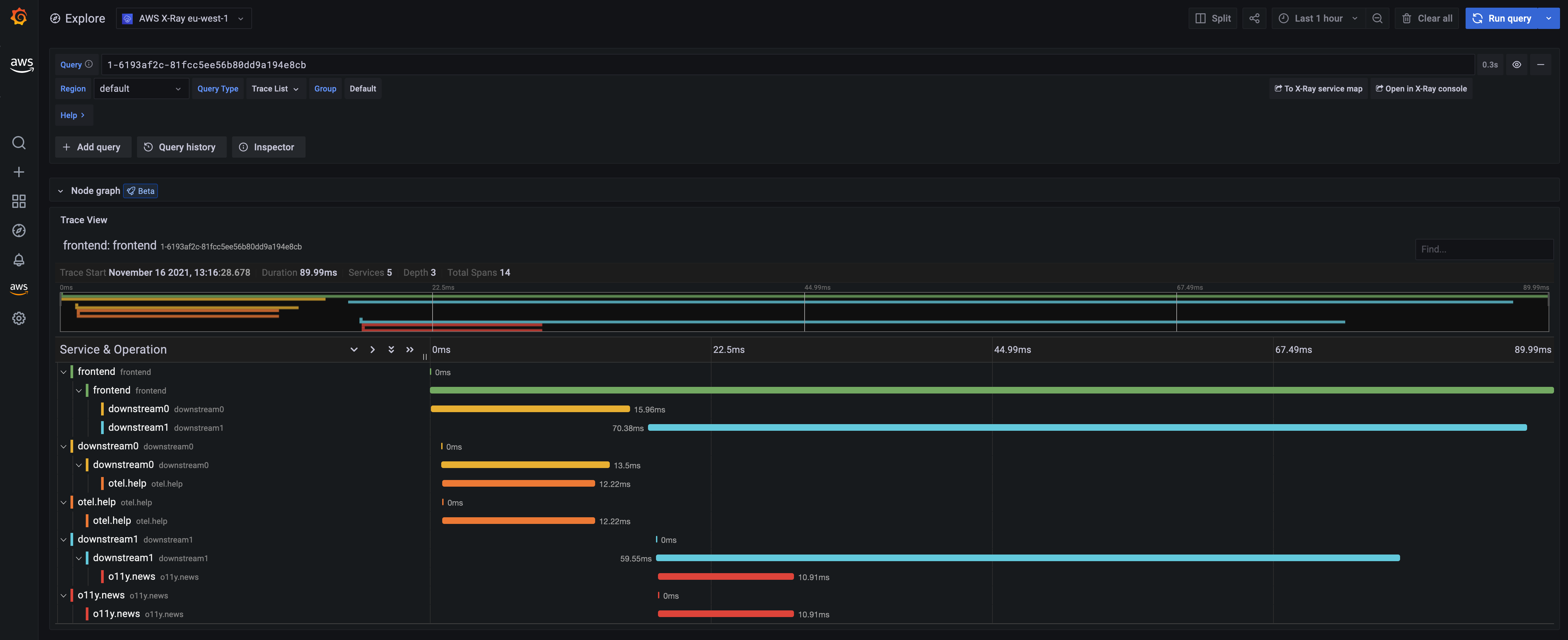
Task: Open the Run query options arrow
Action: [1548, 18]
